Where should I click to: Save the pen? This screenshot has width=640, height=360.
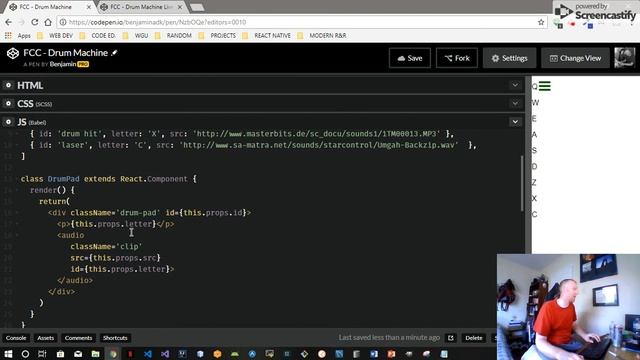click(410, 58)
